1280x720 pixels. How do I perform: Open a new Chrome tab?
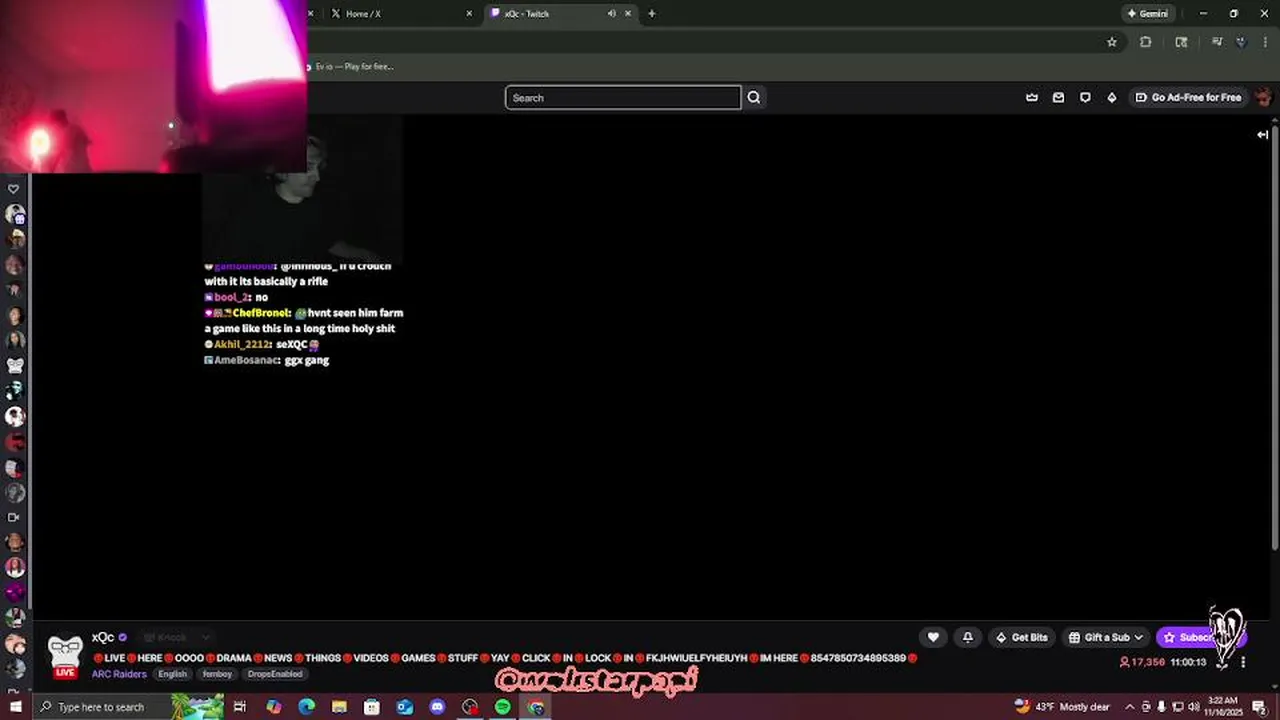[x=651, y=13]
